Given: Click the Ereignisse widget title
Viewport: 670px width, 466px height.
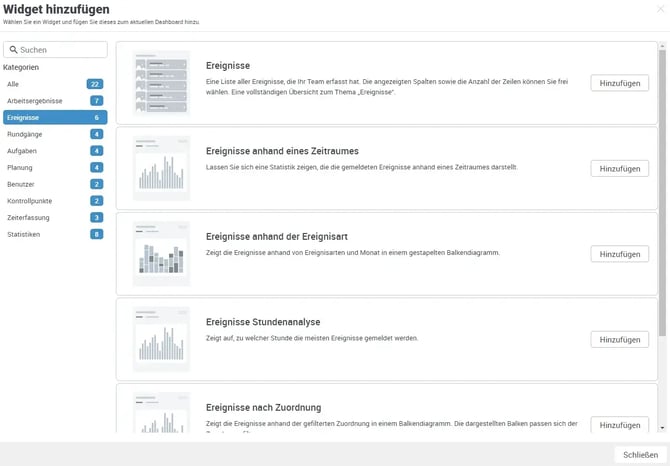Looking at the screenshot, I should tap(228, 66).
